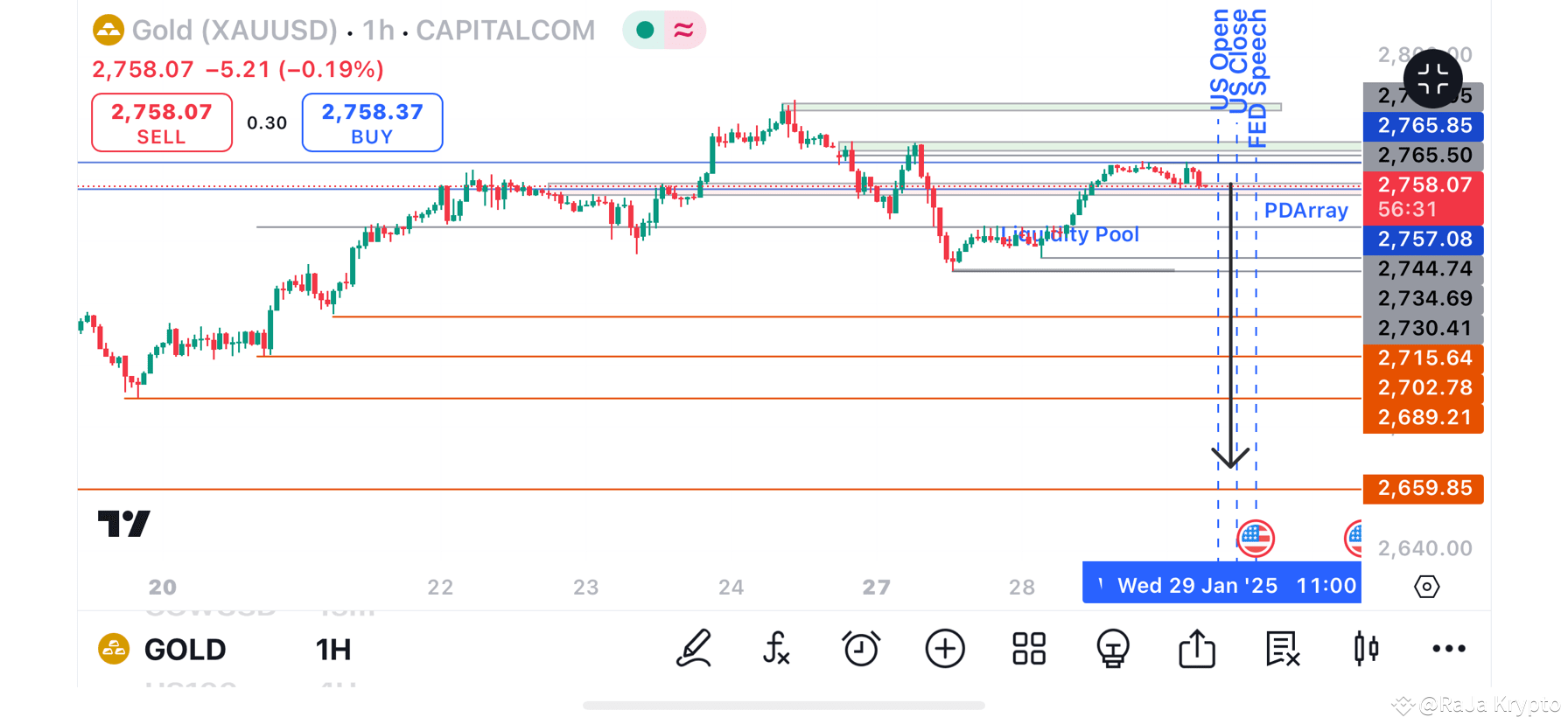1568x724 pixels.
Task: Toggle the market status pill indicator
Action: click(x=645, y=29)
